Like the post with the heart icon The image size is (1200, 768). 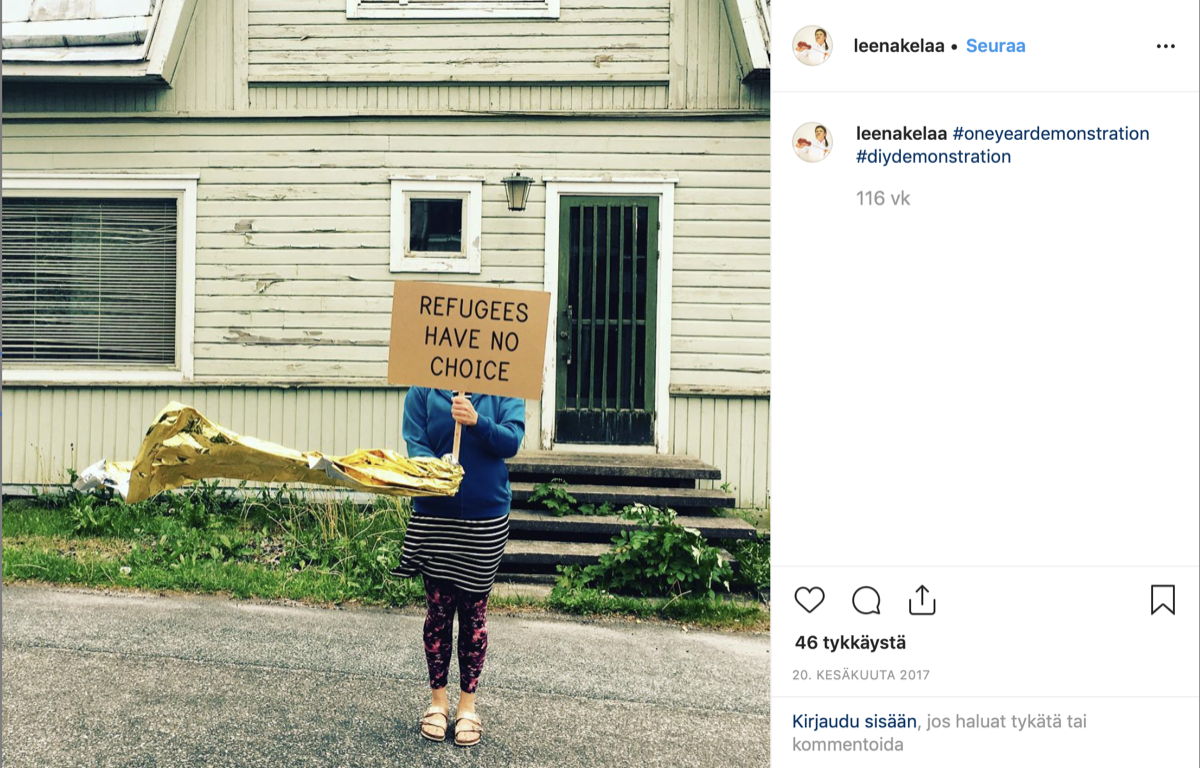(x=809, y=600)
